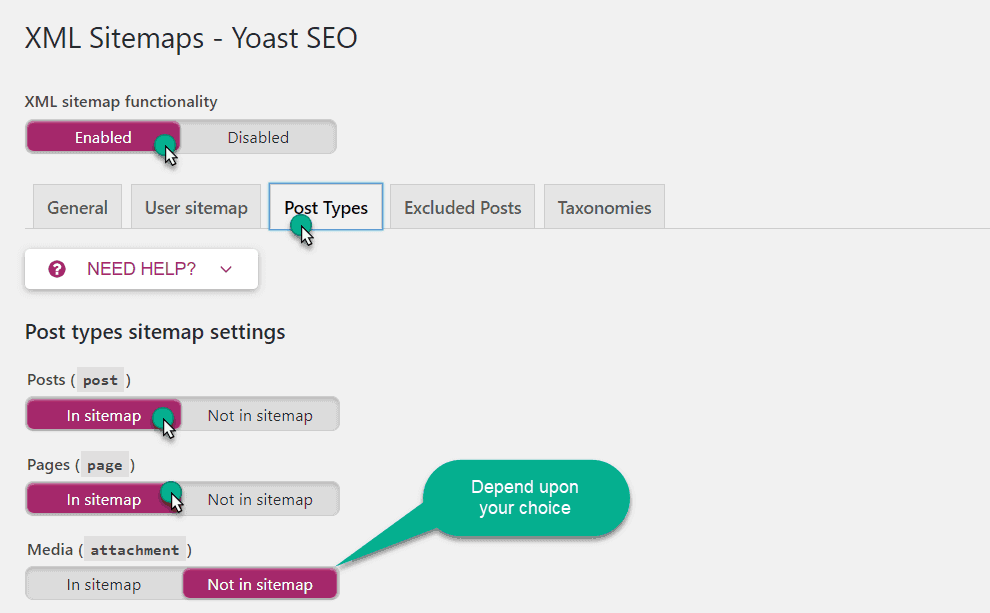Click the XML Sitemaps - Yoast SEO title
Viewport: 990px width, 613px height.
tap(191, 38)
